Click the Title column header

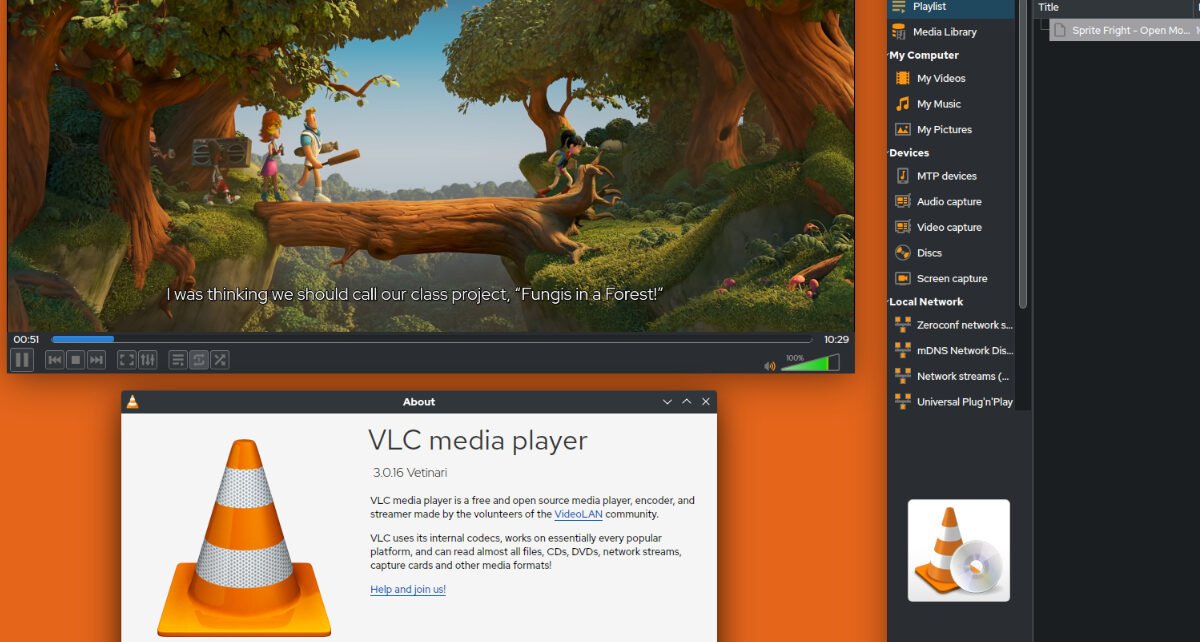coord(1113,7)
